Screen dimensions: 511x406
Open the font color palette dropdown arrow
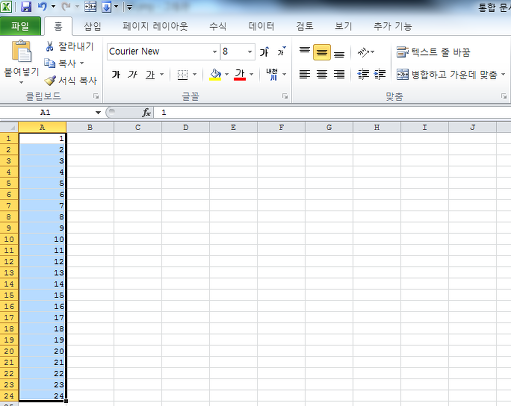tap(252, 74)
